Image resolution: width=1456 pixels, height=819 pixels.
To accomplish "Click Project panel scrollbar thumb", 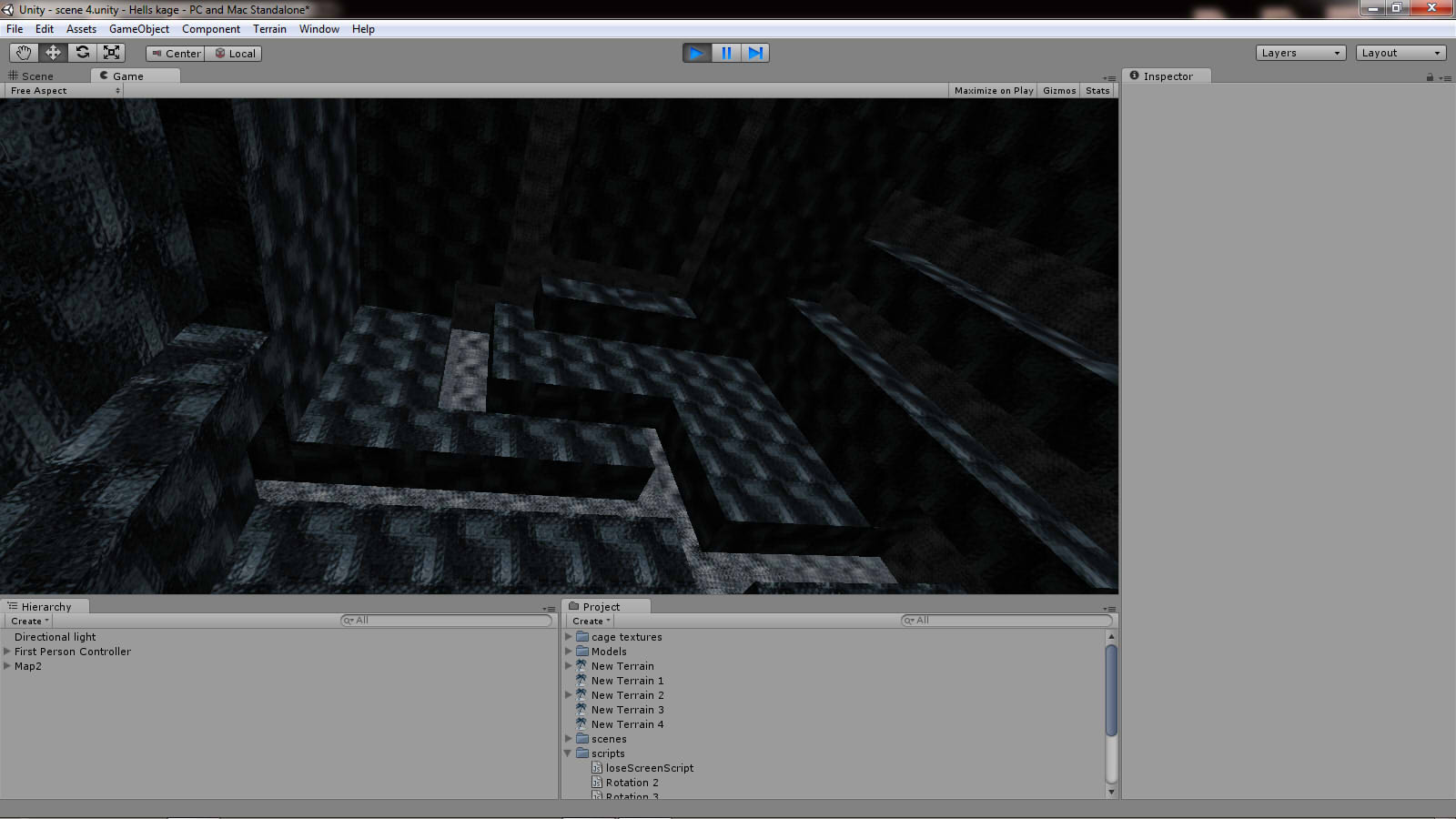I will click(x=1111, y=690).
